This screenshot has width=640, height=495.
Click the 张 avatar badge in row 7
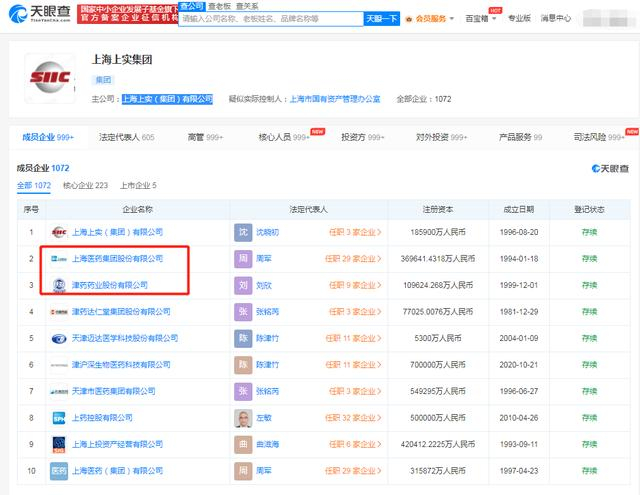(243, 391)
